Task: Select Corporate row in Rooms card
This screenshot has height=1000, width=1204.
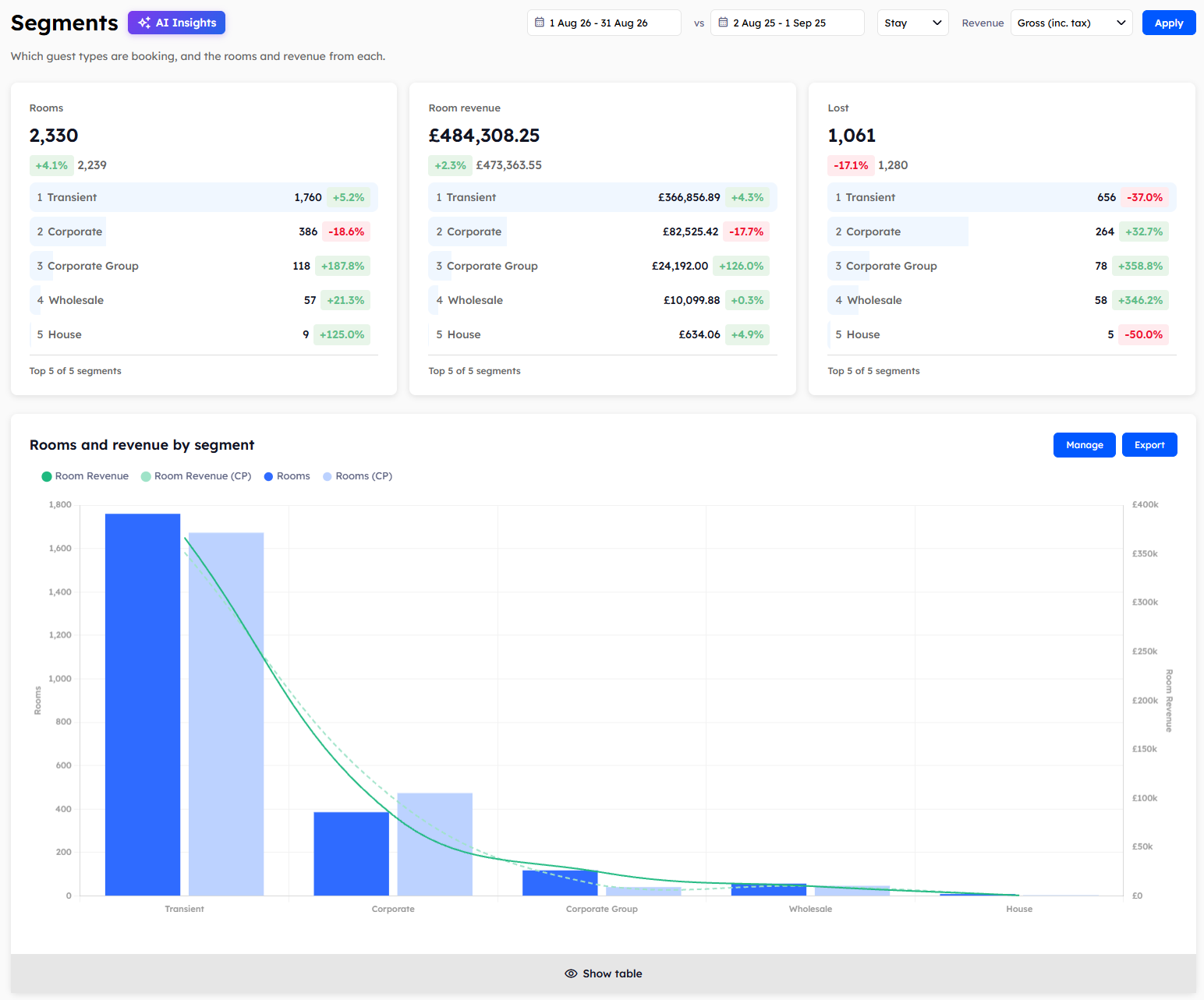Action: [204, 231]
